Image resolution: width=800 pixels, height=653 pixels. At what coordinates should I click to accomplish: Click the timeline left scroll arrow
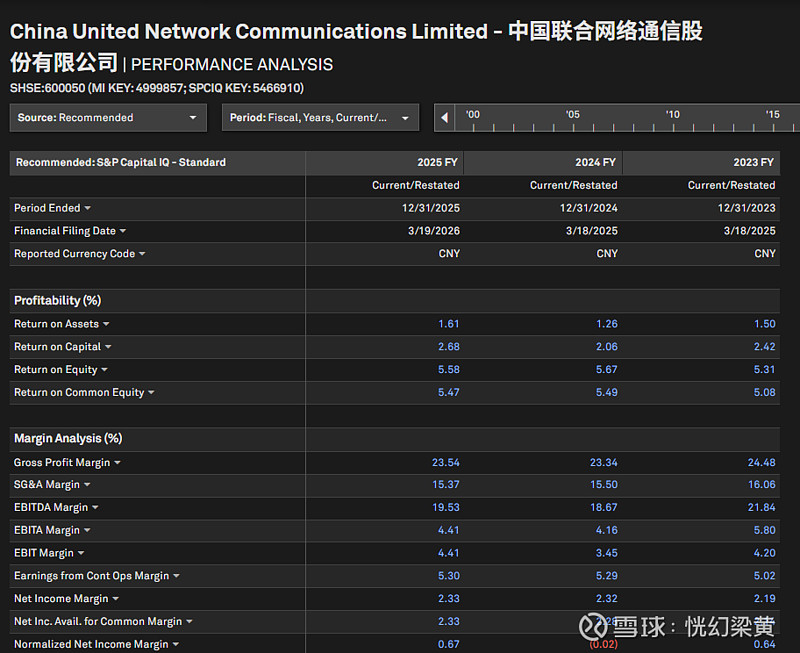tap(444, 118)
